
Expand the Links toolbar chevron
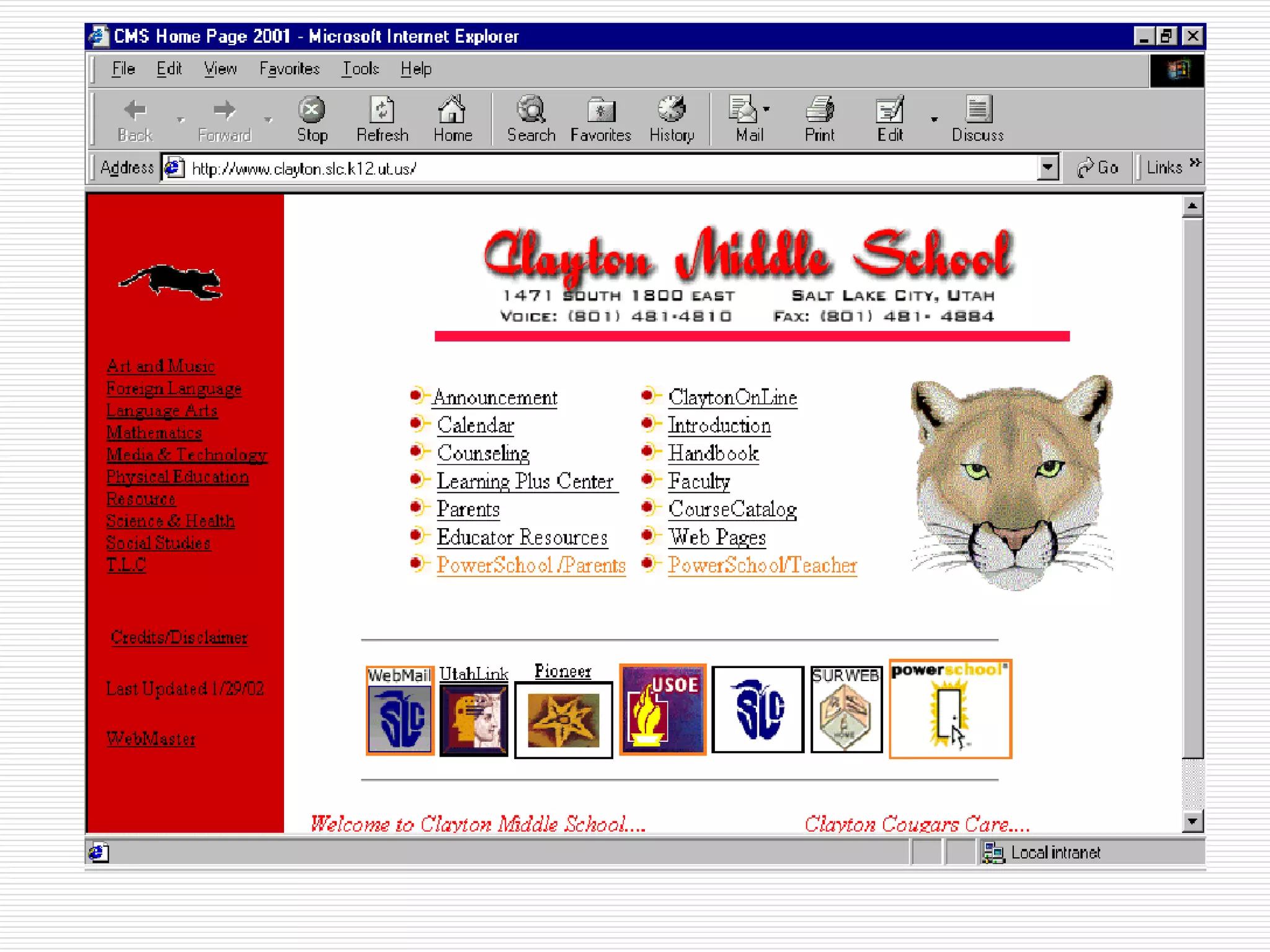[x=1195, y=163]
